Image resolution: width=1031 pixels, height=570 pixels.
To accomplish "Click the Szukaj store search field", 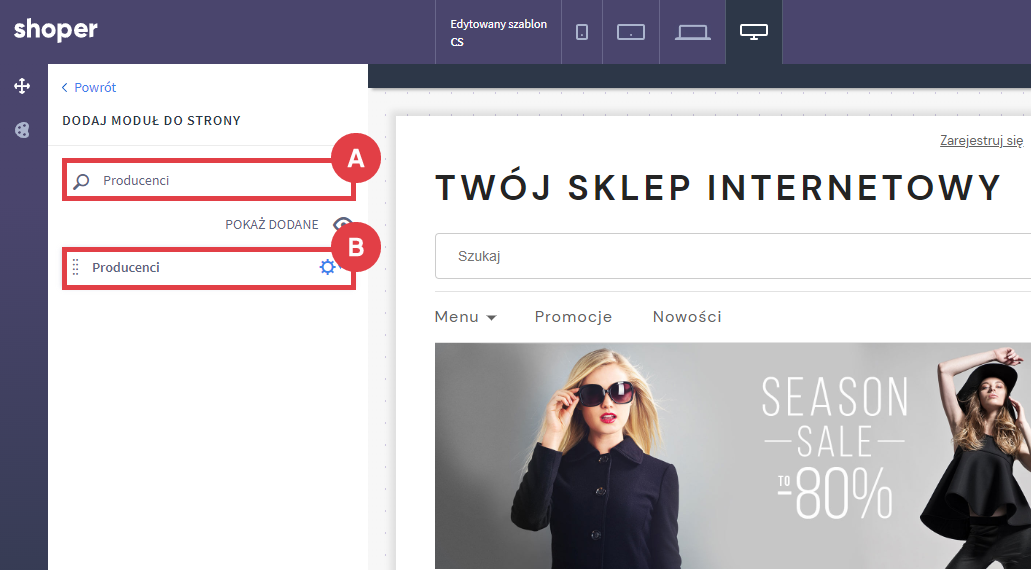I will (x=732, y=256).
